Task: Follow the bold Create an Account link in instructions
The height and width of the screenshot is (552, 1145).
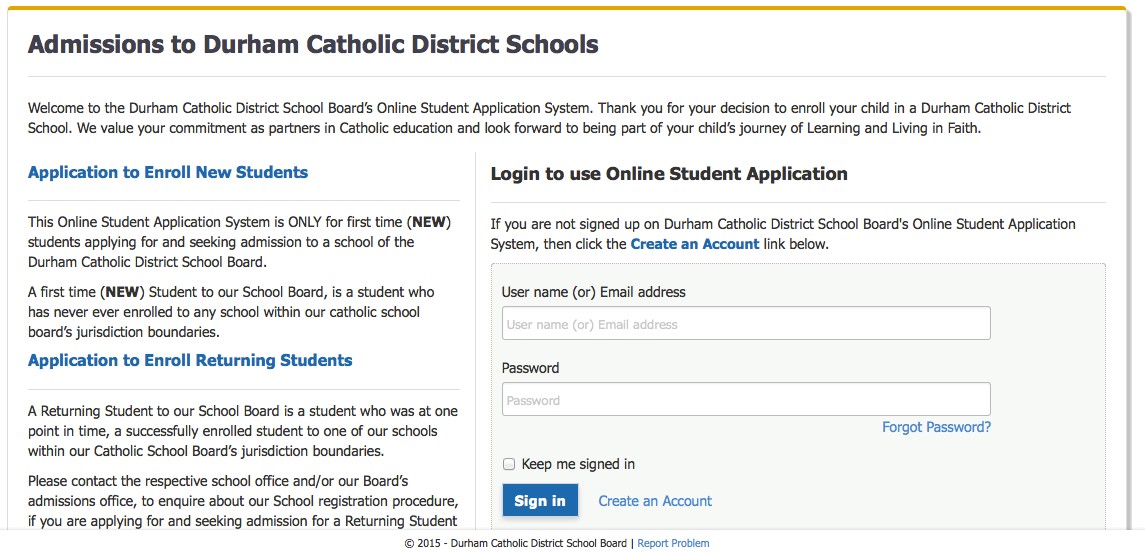Action: click(694, 244)
